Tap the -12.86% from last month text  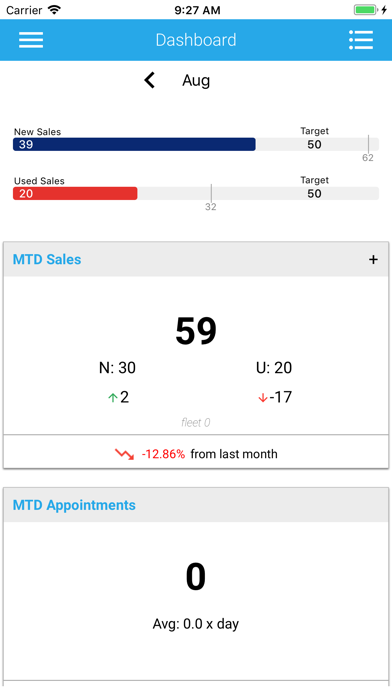click(210, 454)
